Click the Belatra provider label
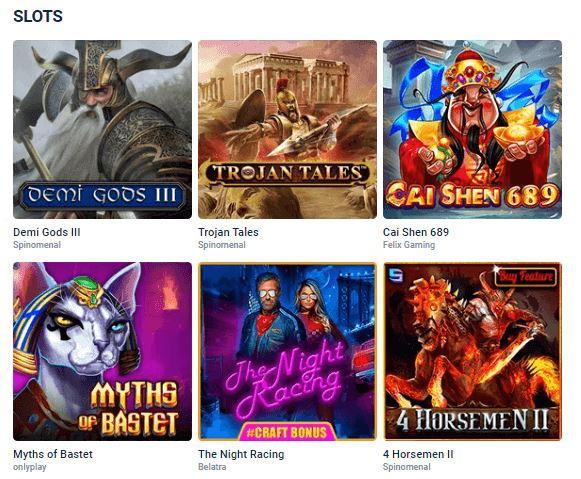Image resolution: width=581 pixels, height=479 pixels. [212, 467]
